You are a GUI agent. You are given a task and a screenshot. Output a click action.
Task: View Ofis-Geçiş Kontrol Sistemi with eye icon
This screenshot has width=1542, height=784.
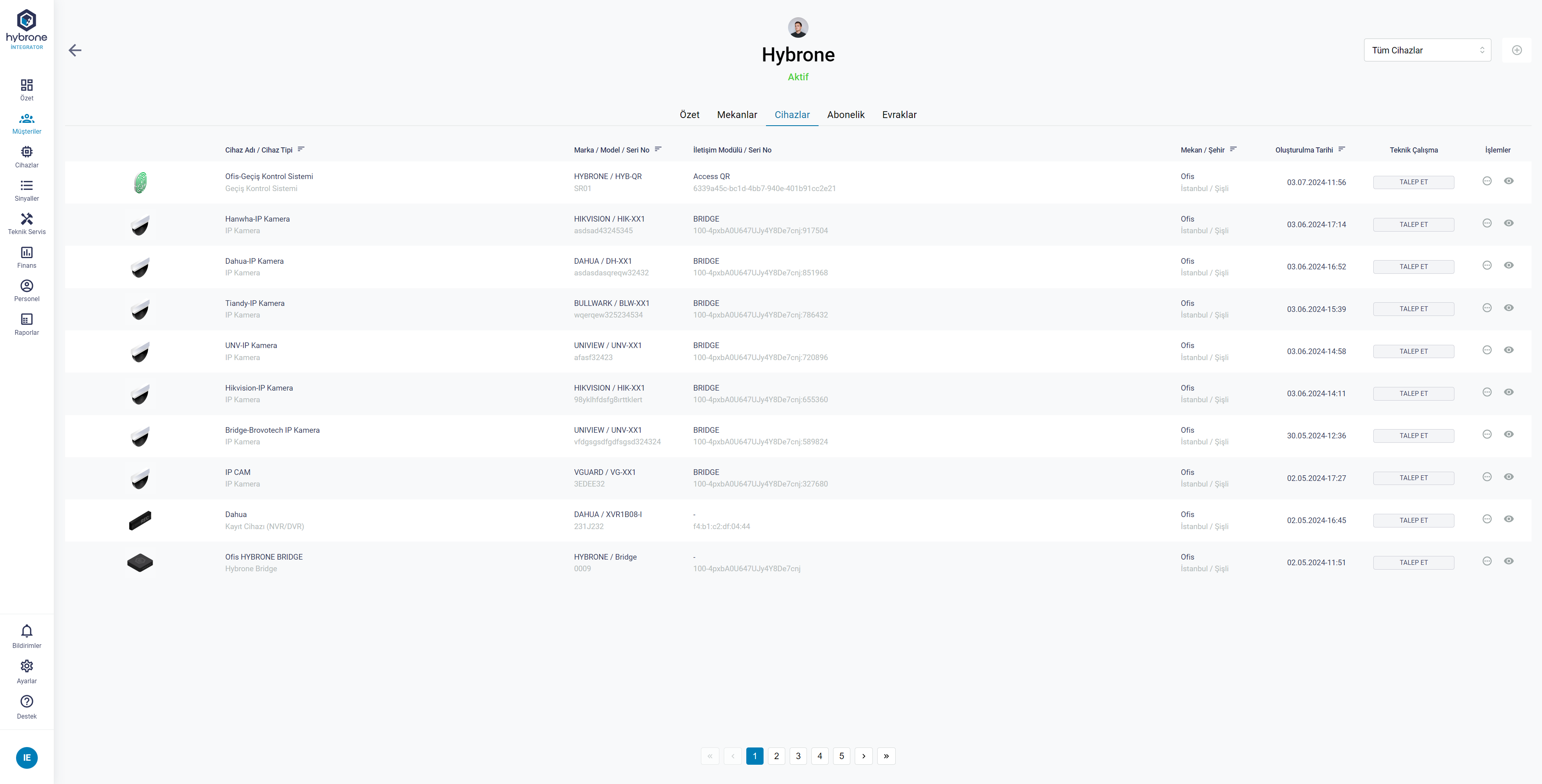[1509, 181]
